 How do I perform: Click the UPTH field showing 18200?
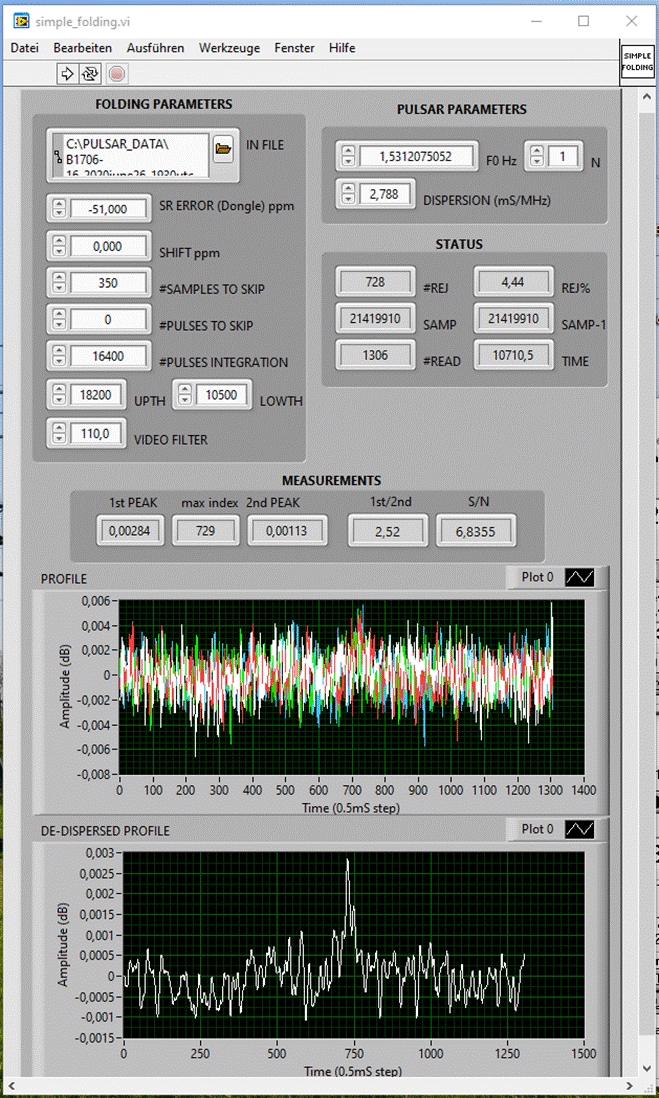(x=97, y=395)
